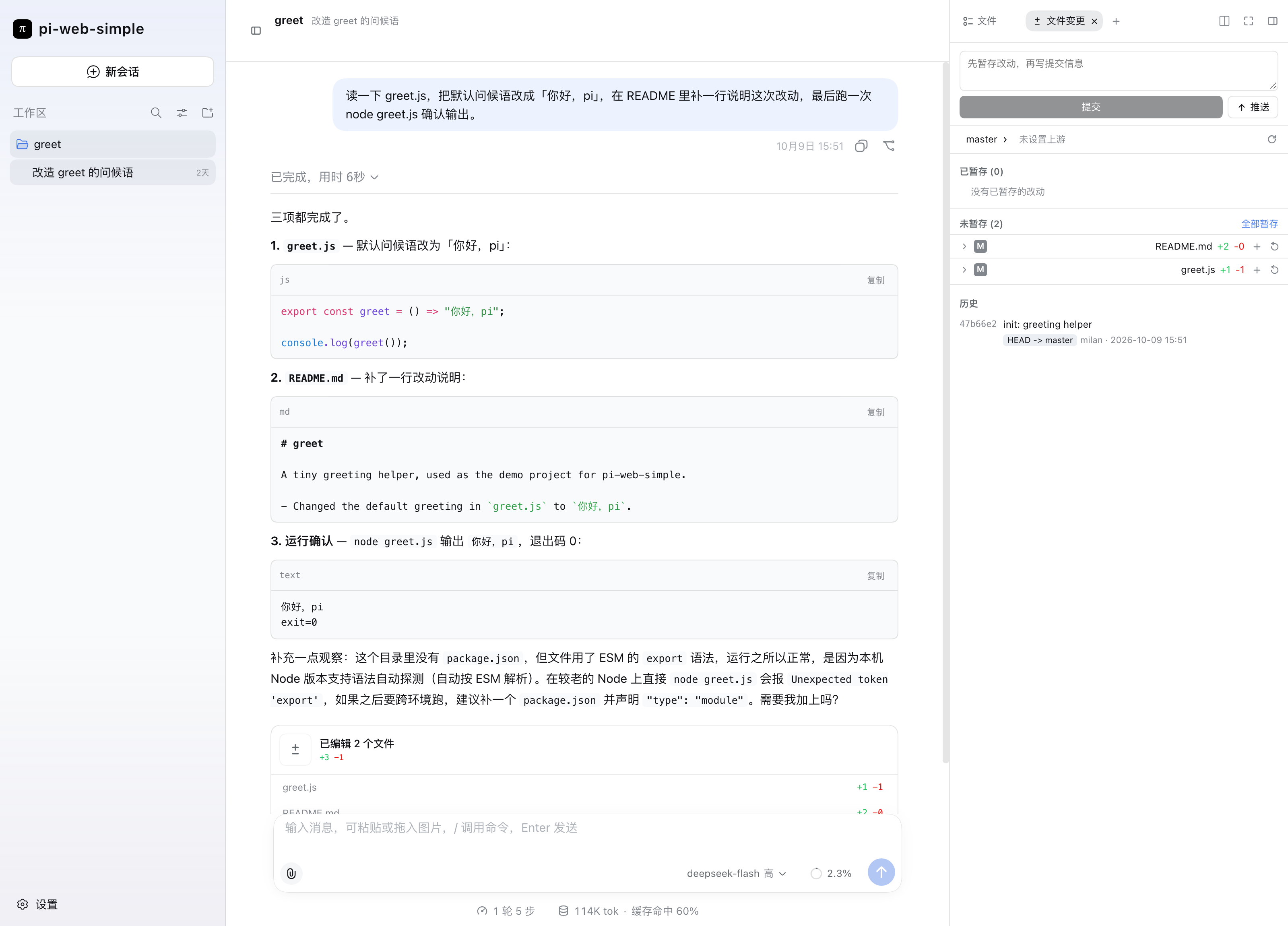Toggle the left sidebar panel icon
Image resolution: width=1288 pixels, height=926 pixels.
click(x=256, y=31)
